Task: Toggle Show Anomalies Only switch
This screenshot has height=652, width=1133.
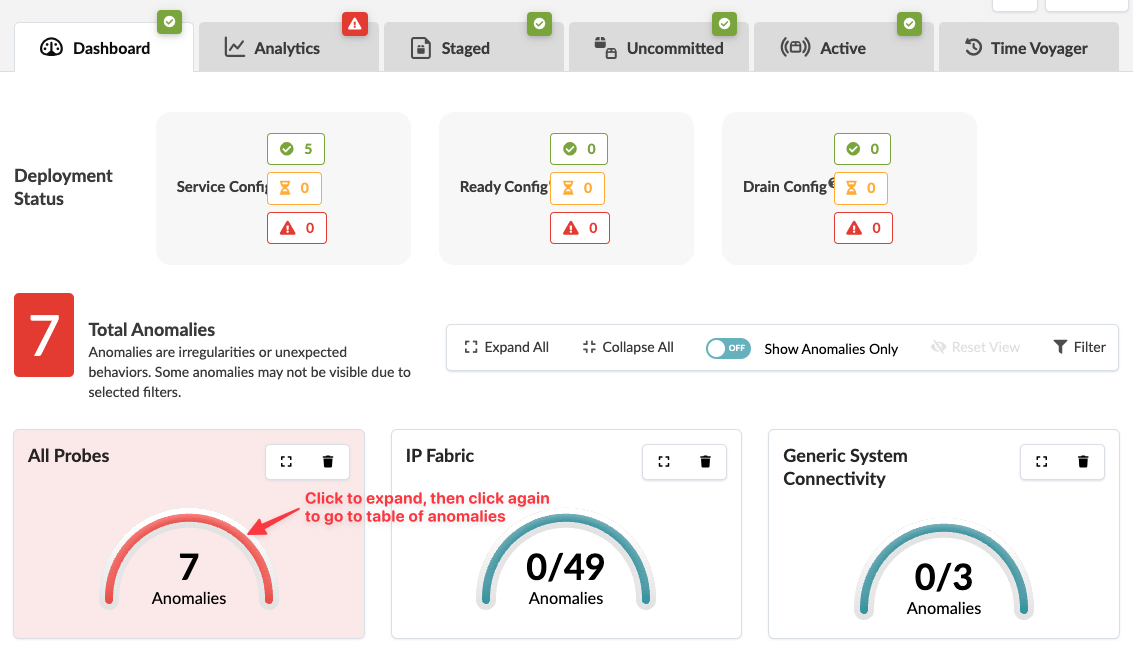Action: point(728,348)
